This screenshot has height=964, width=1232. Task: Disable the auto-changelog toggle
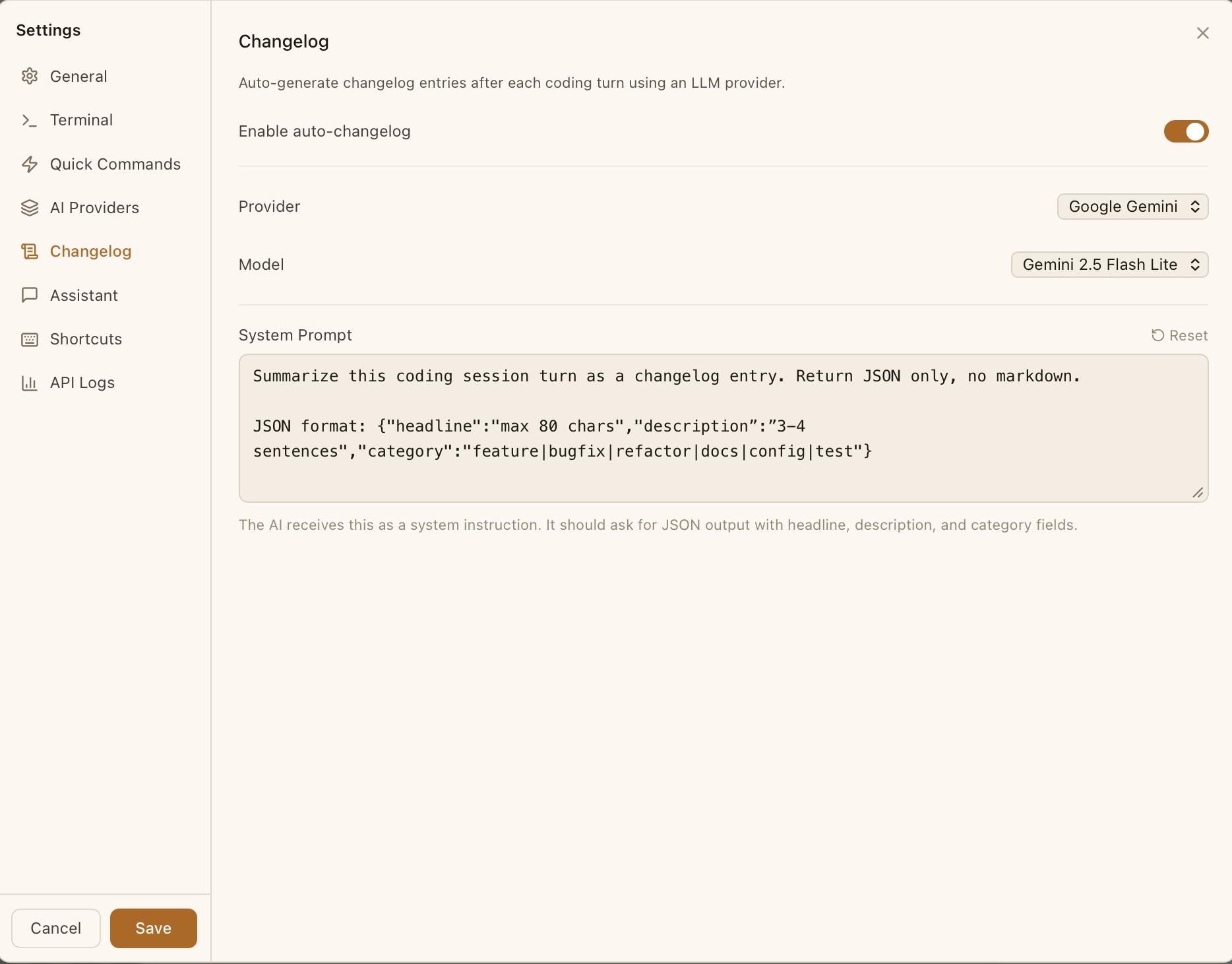[x=1186, y=131]
